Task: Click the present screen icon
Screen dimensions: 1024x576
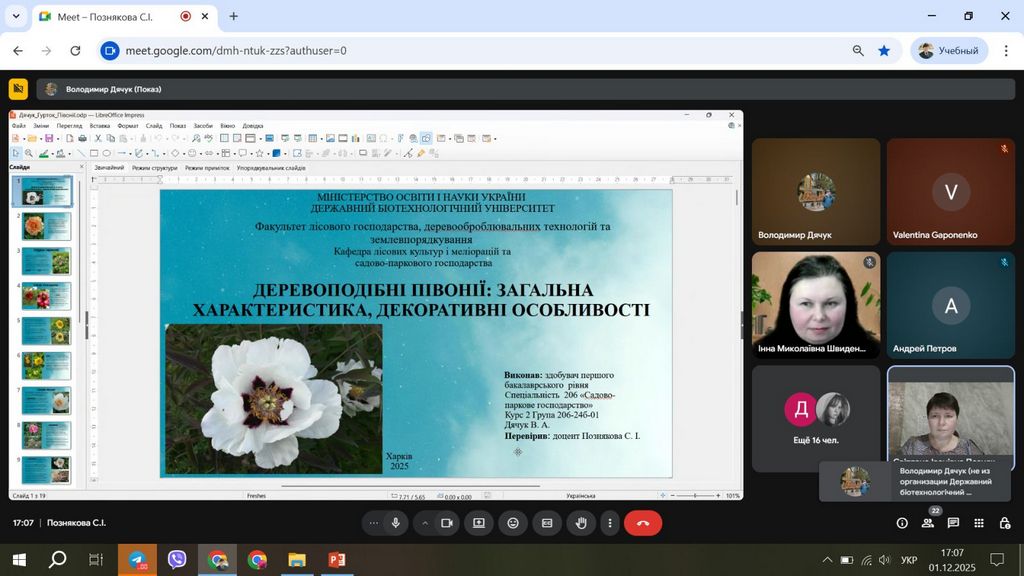Action: tap(479, 523)
